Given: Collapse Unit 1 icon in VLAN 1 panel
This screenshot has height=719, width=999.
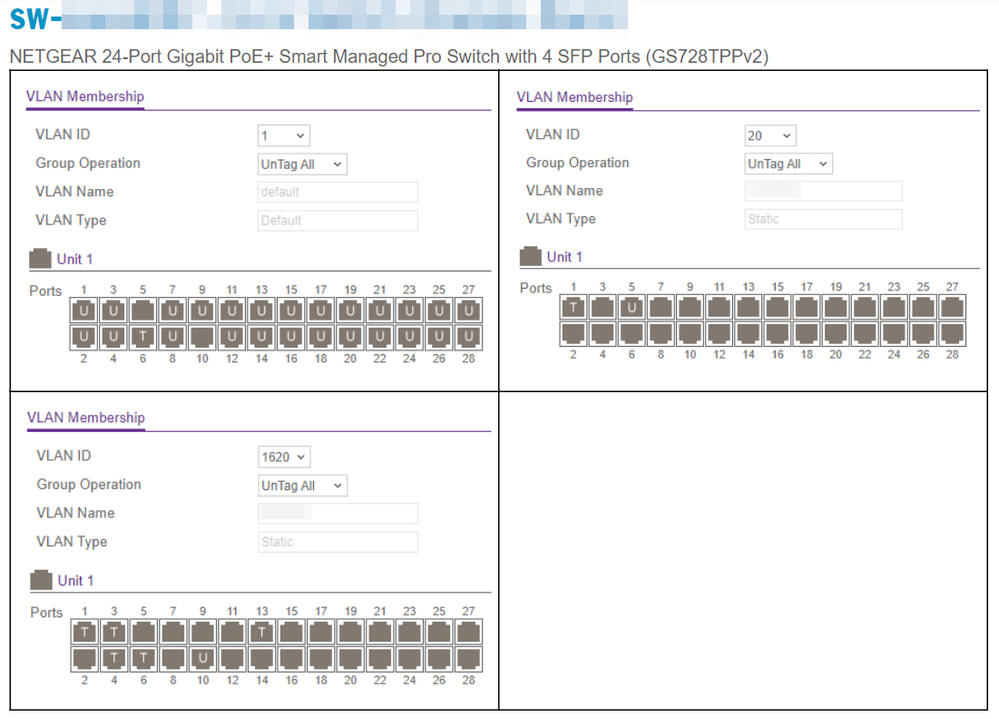Looking at the screenshot, I should pos(40,259).
